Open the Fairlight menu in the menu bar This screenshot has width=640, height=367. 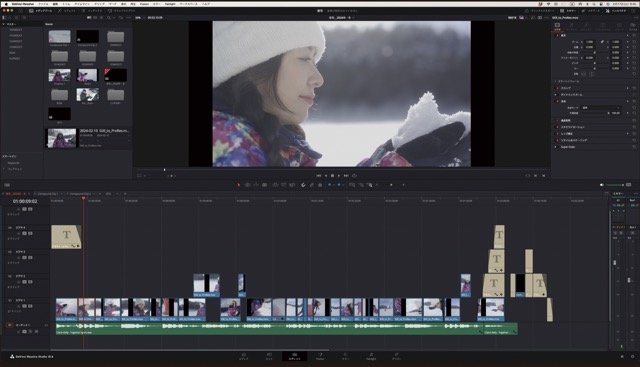tap(170, 4)
